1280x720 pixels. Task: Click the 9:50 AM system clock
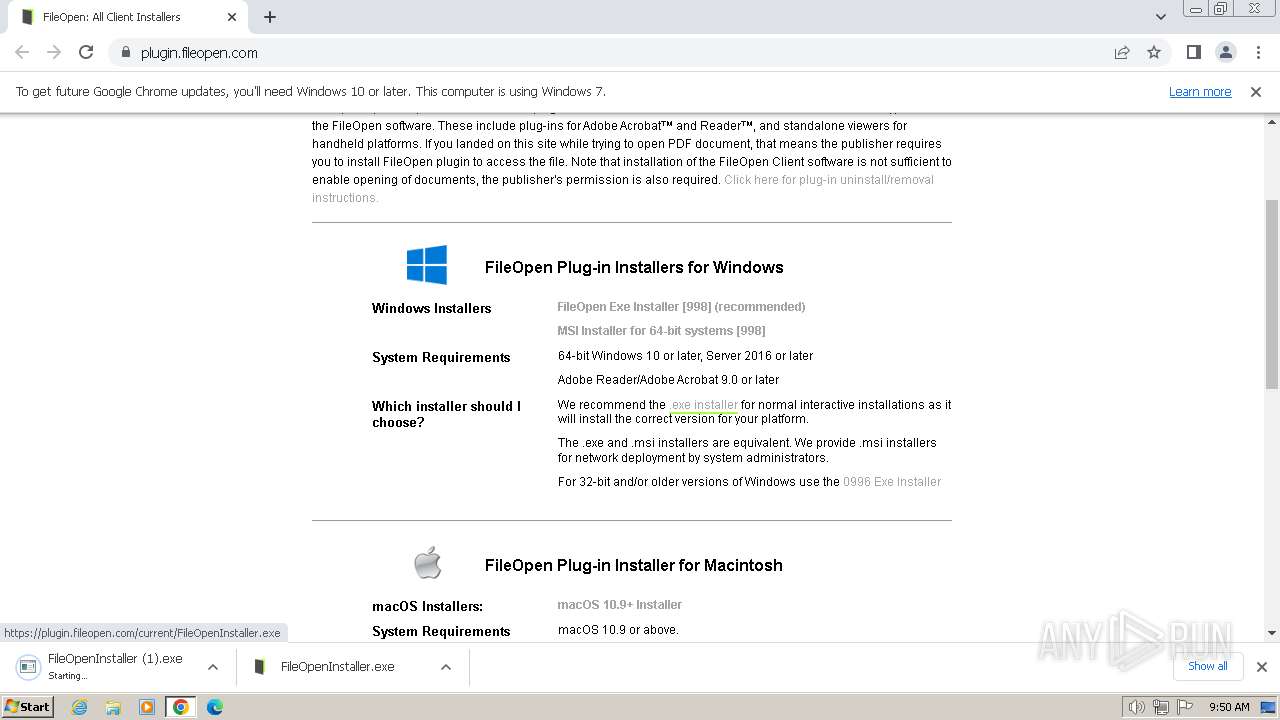(1229, 707)
